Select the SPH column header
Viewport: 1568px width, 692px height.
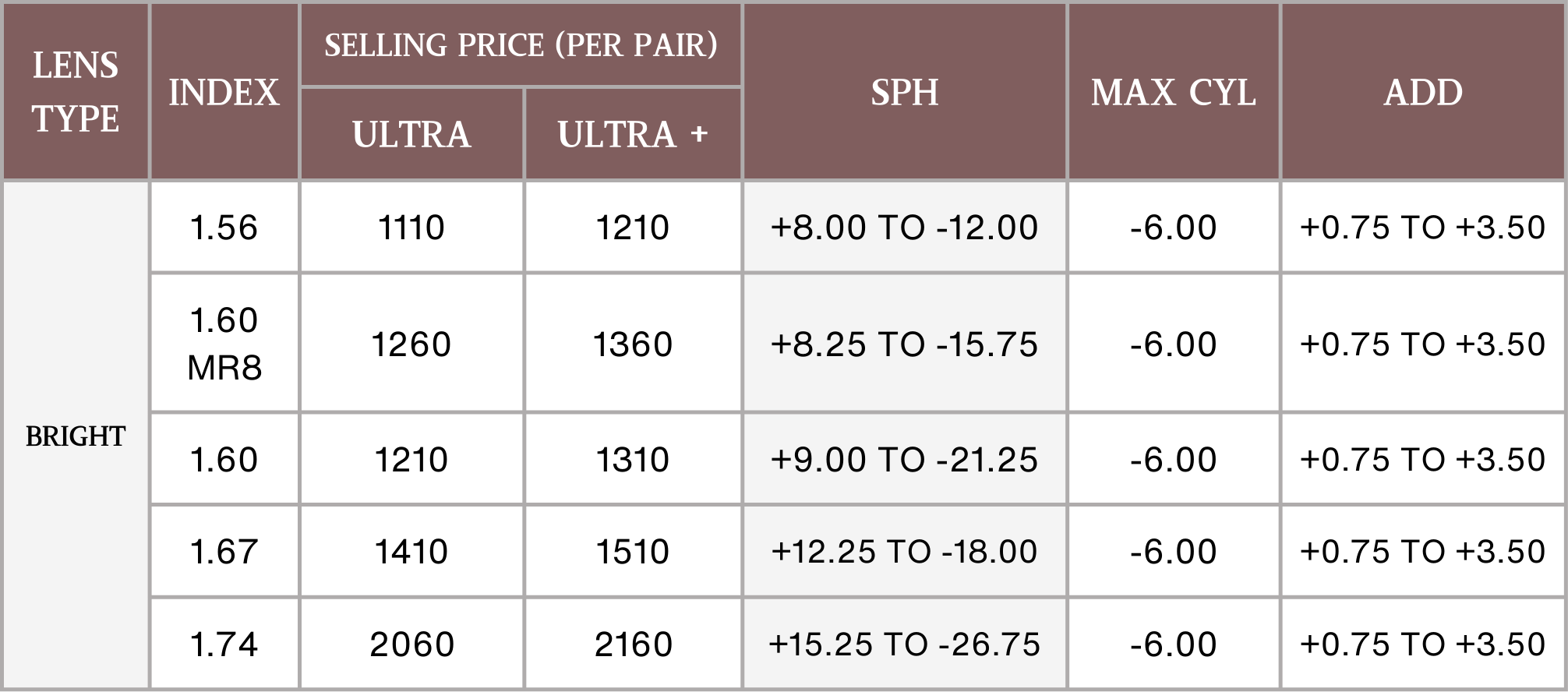coord(904,92)
